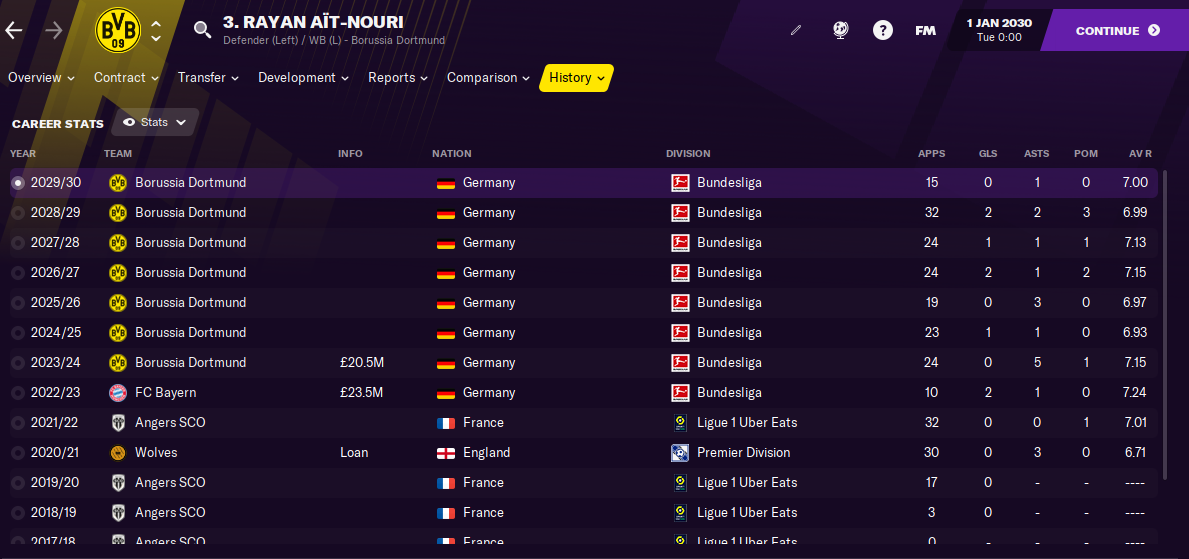Select the 2020/21 season radio button
This screenshot has height=559, width=1189.
point(18,454)
